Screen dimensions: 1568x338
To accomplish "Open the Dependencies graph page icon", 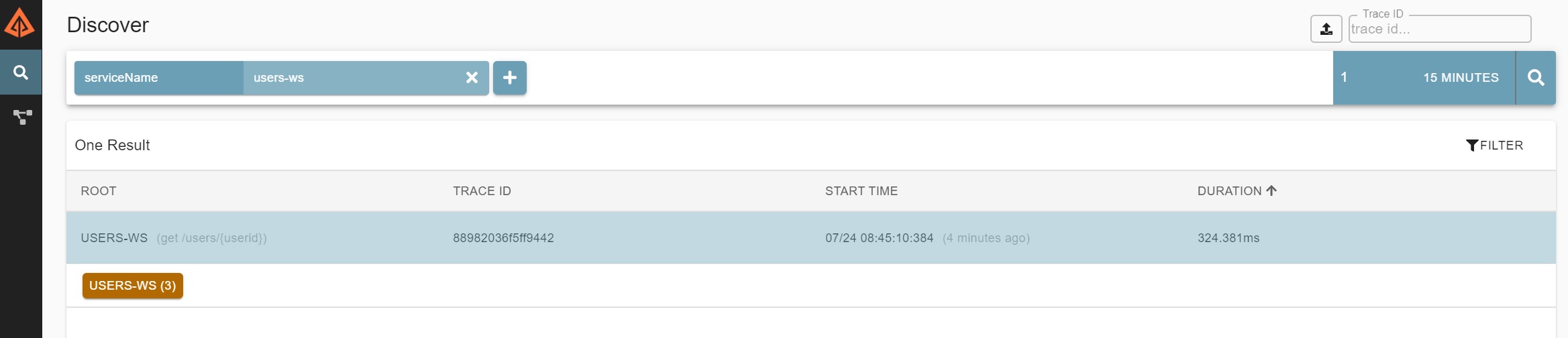I will click(x=22, y=117).
